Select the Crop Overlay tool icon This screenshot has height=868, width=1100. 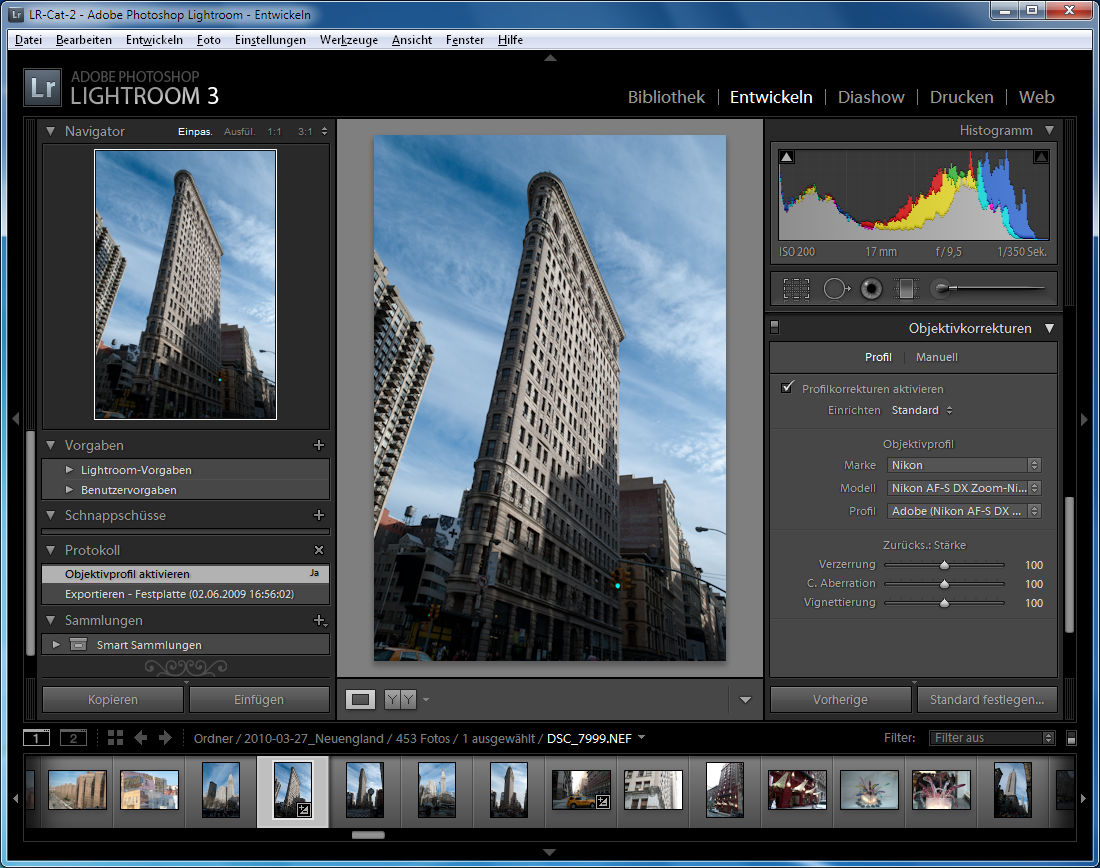[796, 289]
